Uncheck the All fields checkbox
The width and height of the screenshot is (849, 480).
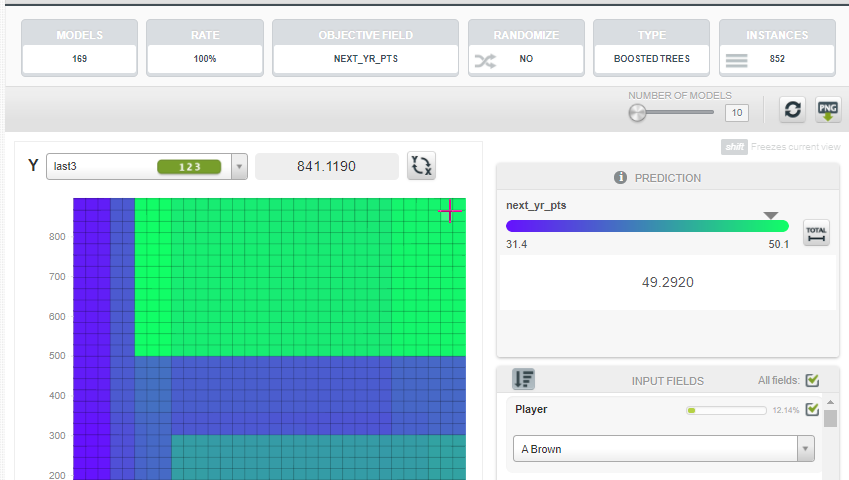point(812,380)
